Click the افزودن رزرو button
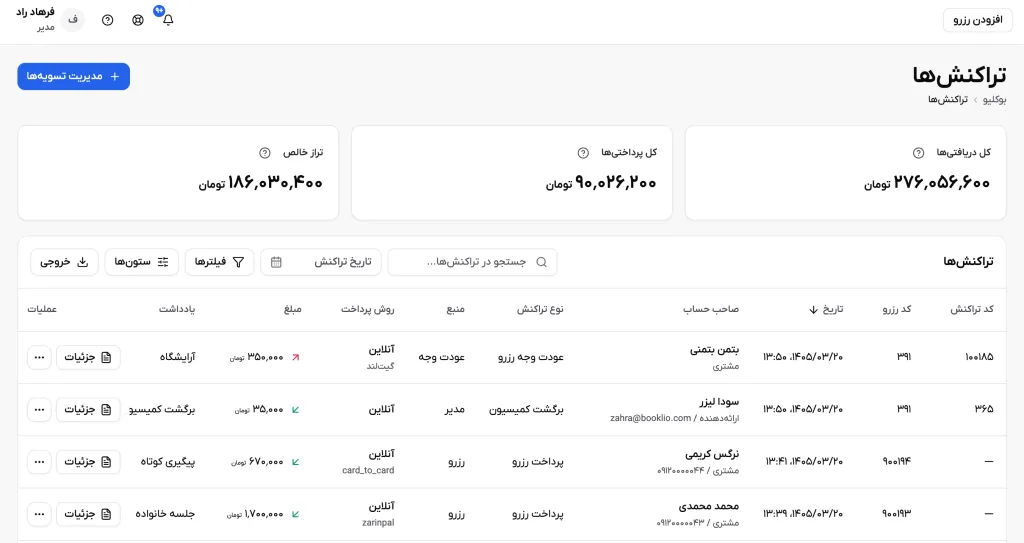Viewport: 1024px width, 543px height. pyautogui.click(x=978, y=20)
